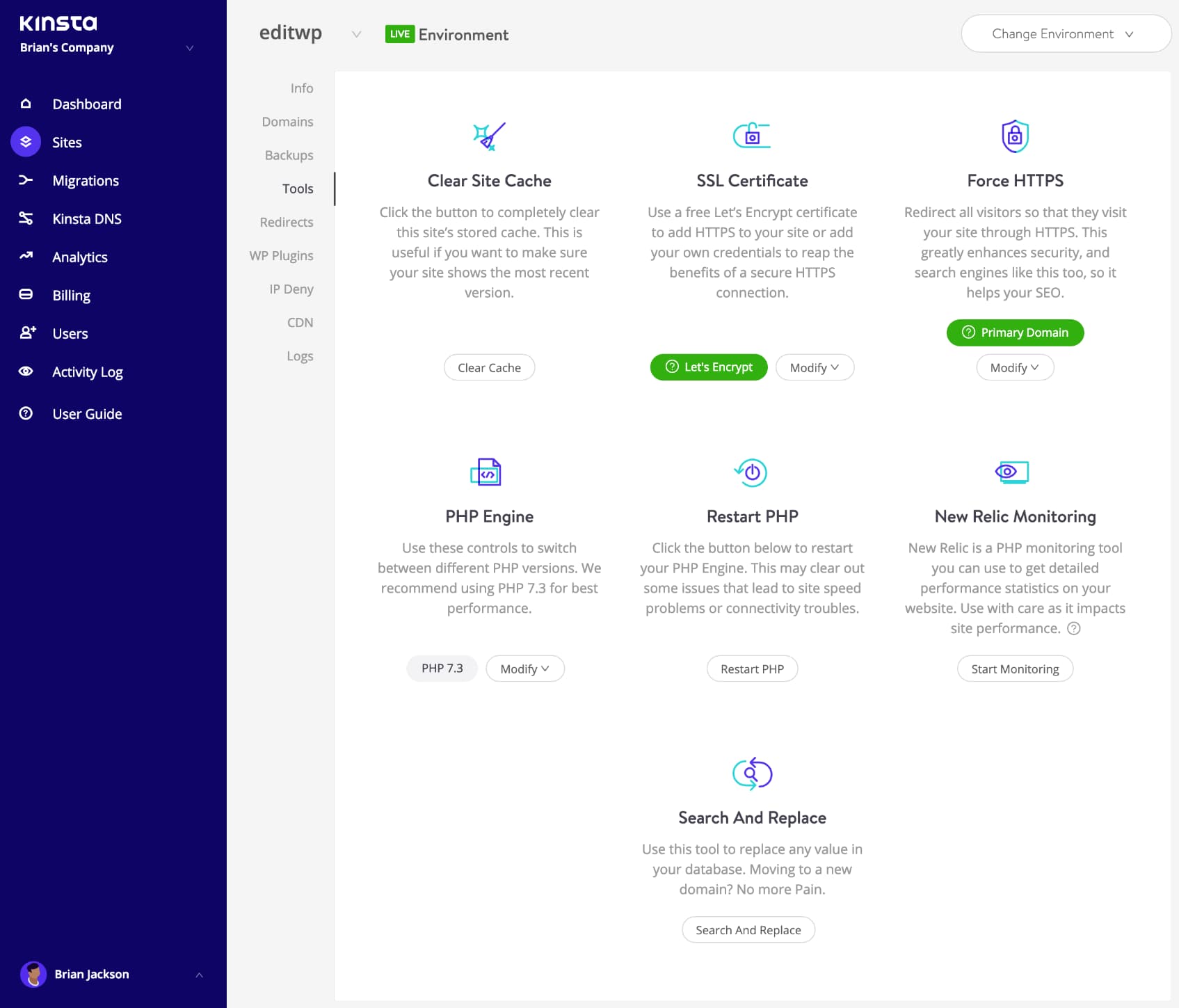Click the Restart PHP power icon
Image resolution: width=1179 pixels, height=1008 pixels.
tap(751, 472)
